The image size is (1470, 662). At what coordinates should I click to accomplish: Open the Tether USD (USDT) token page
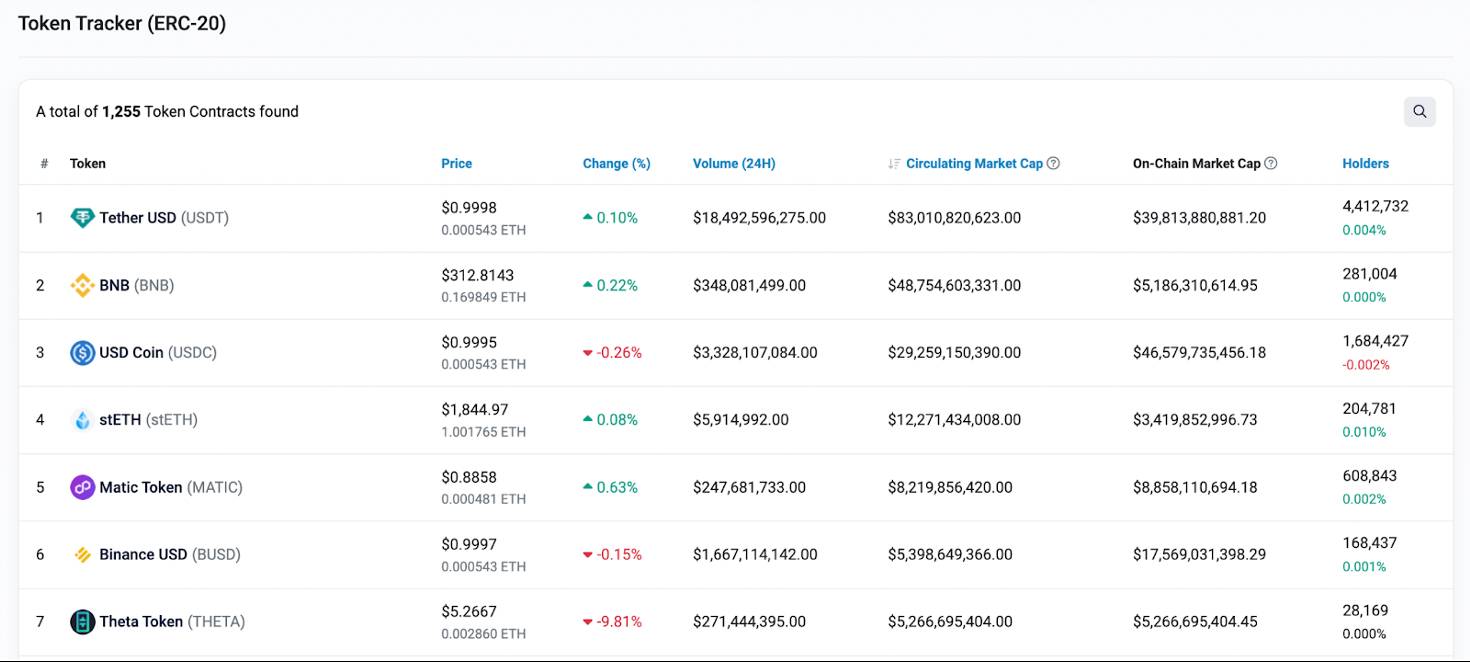(x=164, y=218)
